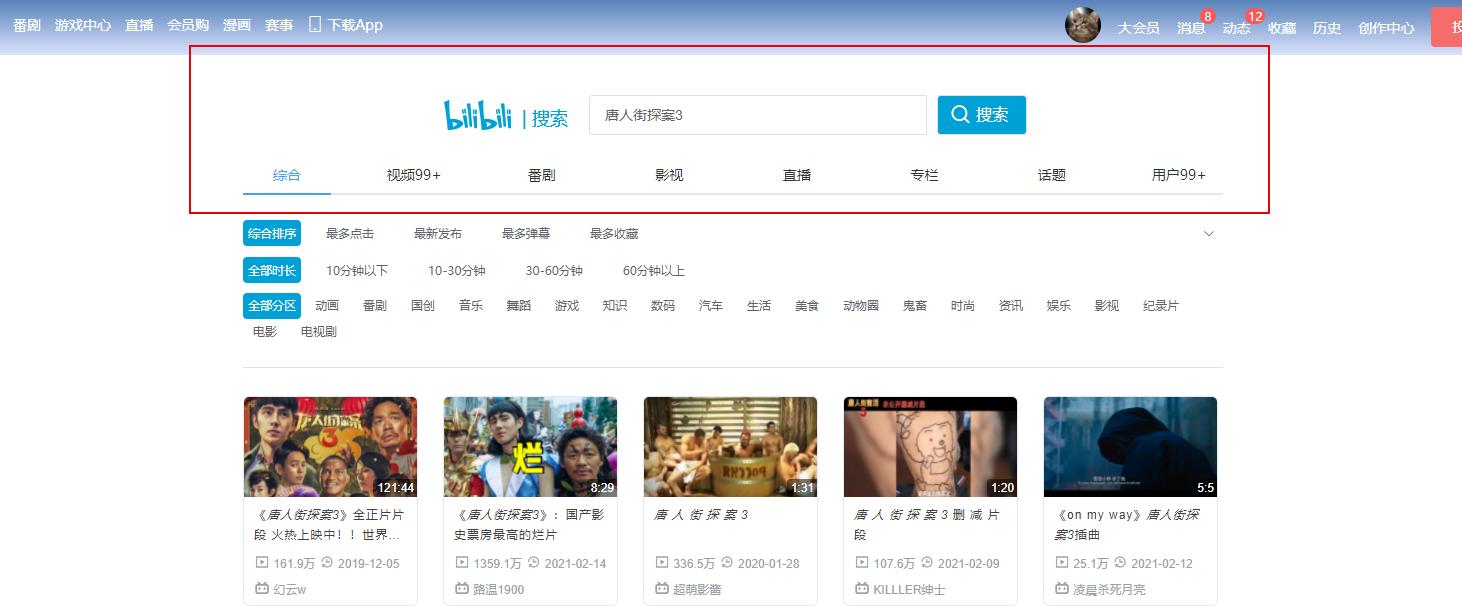
Task: Filter category to 音乐
Action: (x=471, y=306)
